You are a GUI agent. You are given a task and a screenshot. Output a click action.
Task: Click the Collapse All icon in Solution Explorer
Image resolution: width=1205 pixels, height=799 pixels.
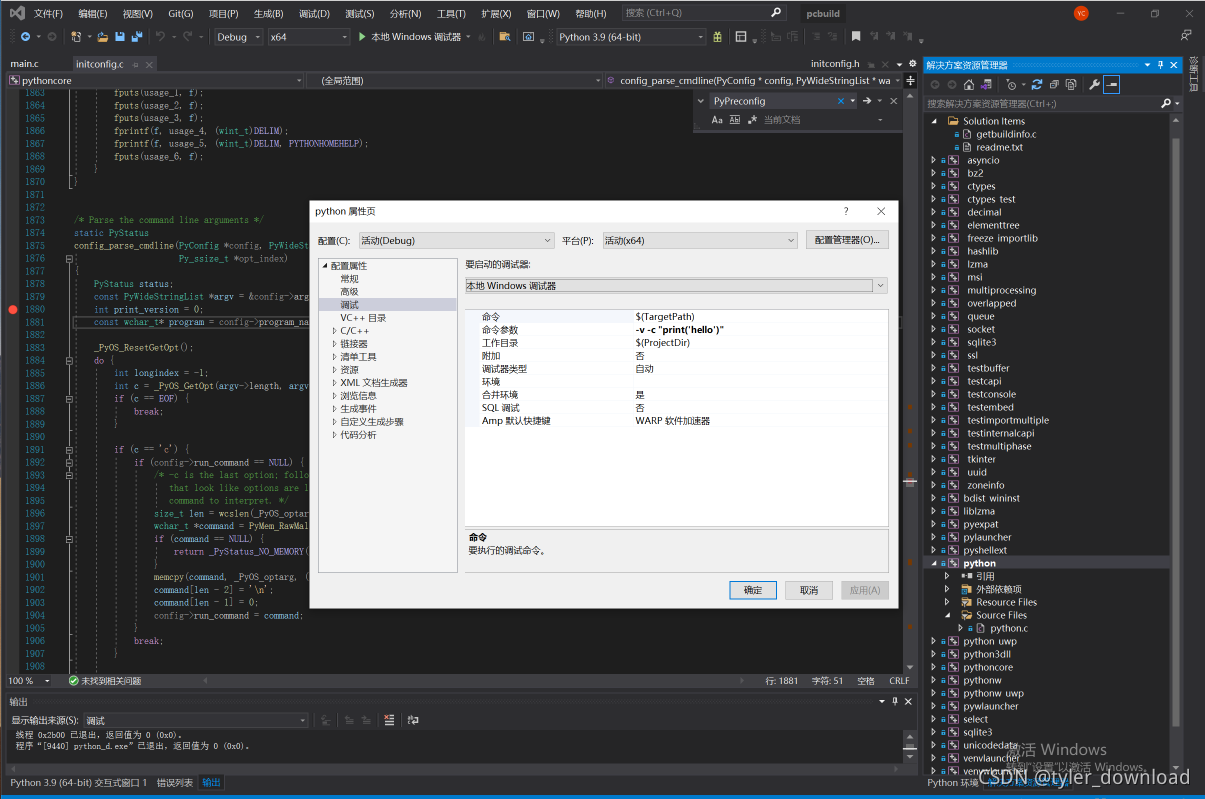coord(1052,84)
